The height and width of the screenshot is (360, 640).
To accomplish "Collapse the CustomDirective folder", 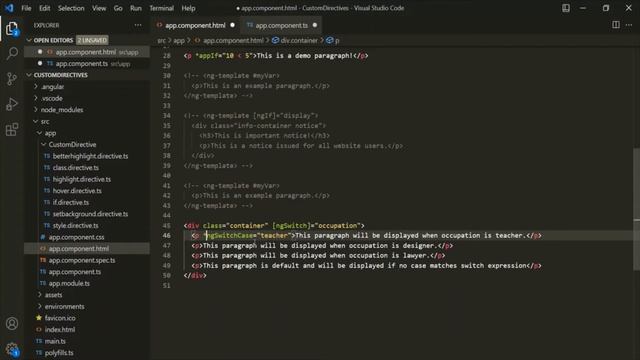I will (x=72, y=144).
